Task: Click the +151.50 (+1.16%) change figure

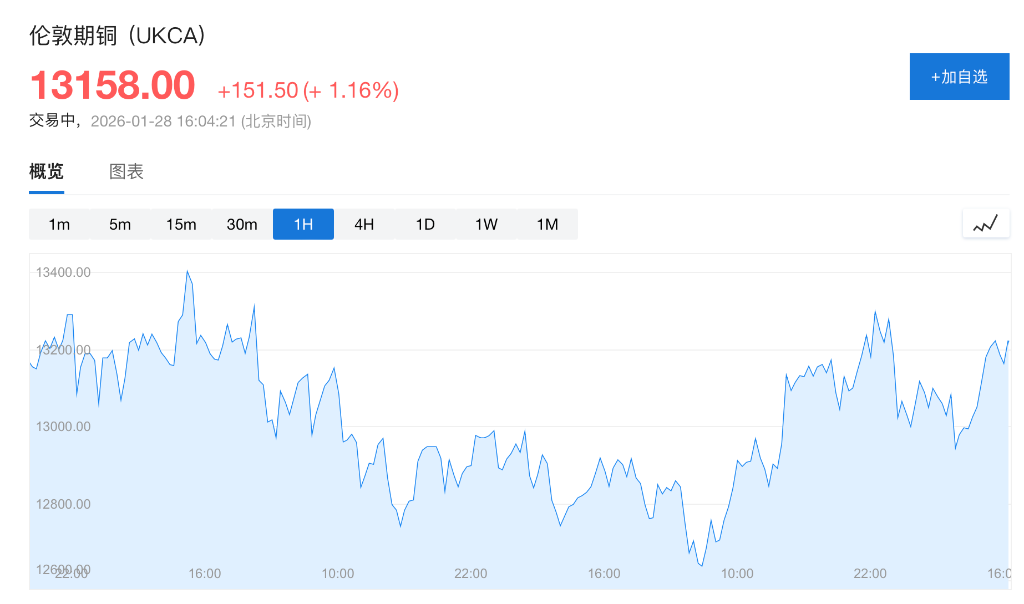Action: point(308,90)
